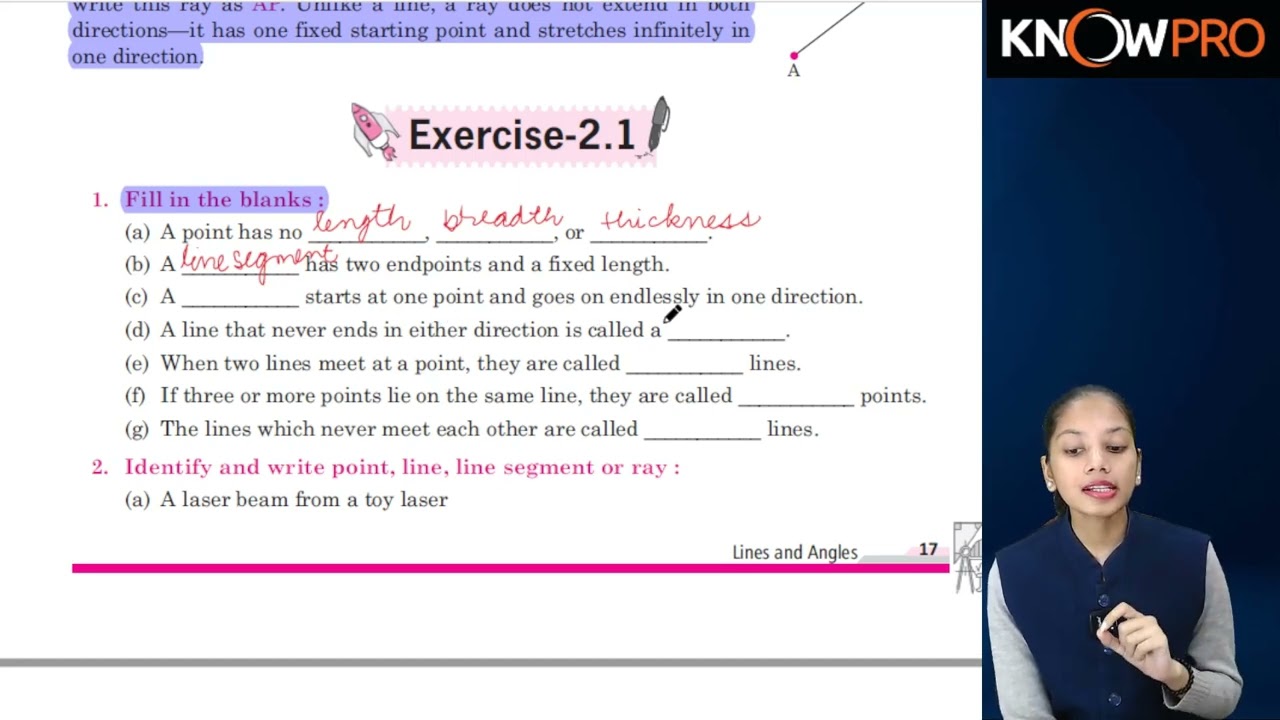Click point A on the ray diagram

click(794, 56)
